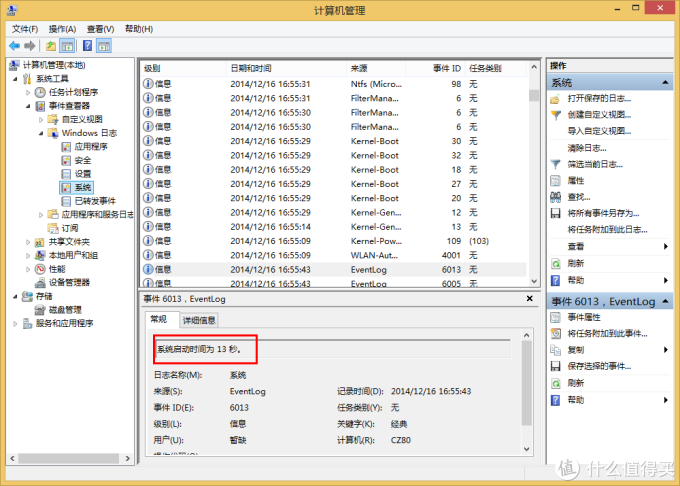This screenshot has height=486, width=680.
Task: Expand 服务和应用程序 arrow
Action: (15, 323)
